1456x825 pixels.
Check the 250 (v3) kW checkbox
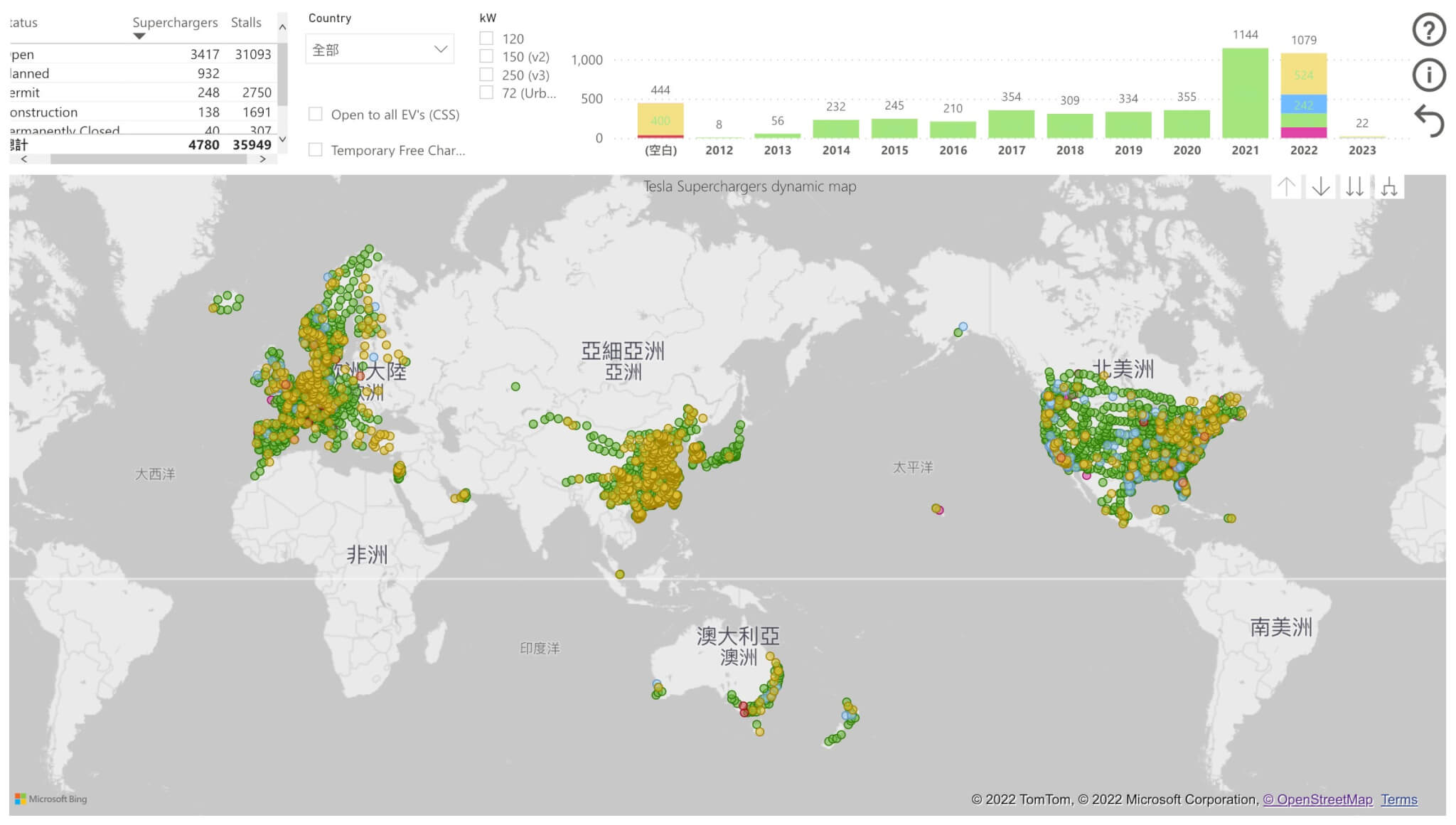[x=486, y=74]
